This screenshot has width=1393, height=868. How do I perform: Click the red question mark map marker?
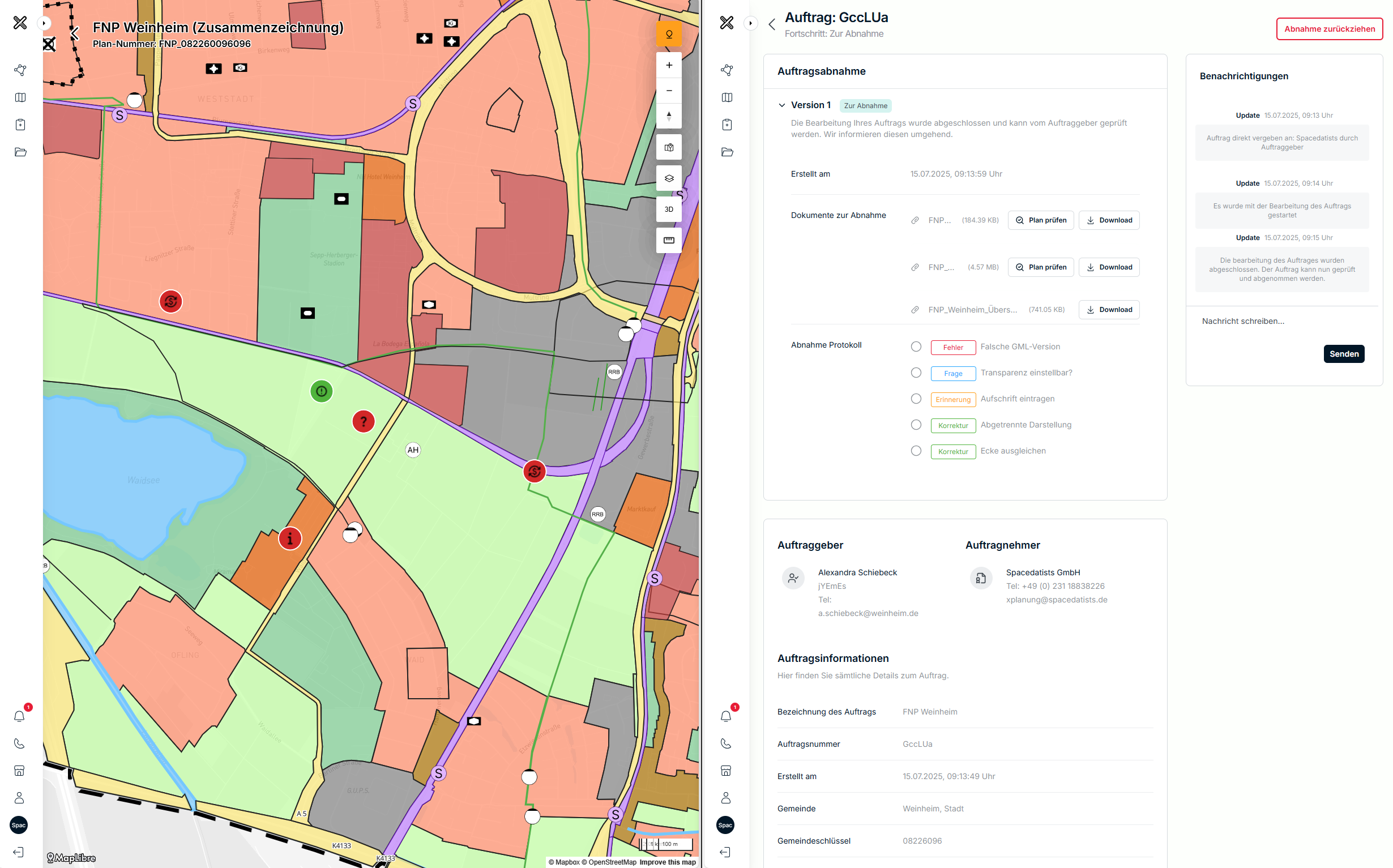[364, 421]
